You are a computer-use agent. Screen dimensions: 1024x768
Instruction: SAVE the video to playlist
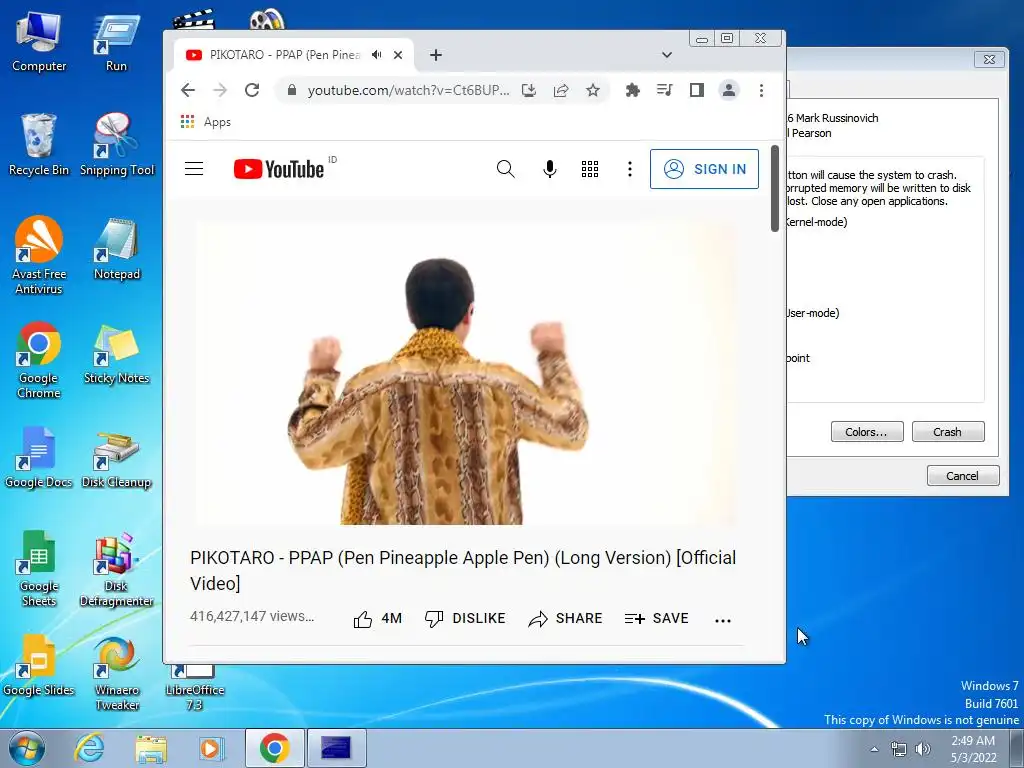(x=657, y=618)
